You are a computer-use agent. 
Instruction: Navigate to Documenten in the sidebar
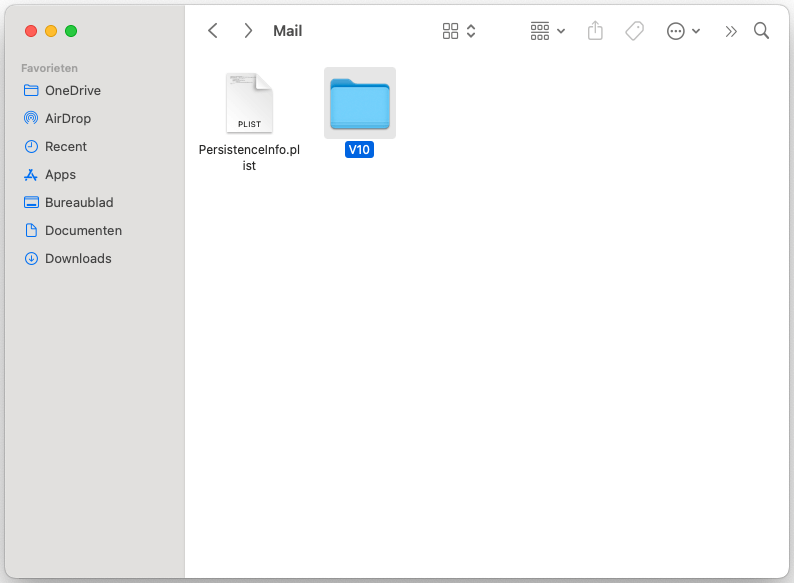coord(83,230)
